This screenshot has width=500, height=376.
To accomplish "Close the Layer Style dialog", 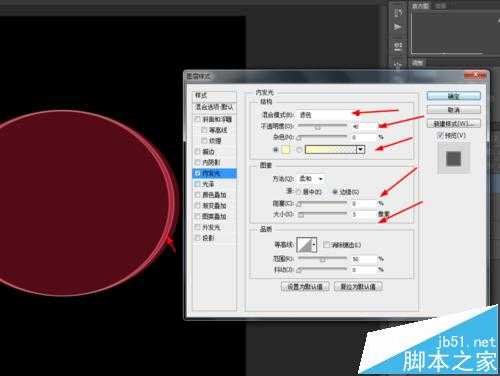I will [x=475, y=76].
